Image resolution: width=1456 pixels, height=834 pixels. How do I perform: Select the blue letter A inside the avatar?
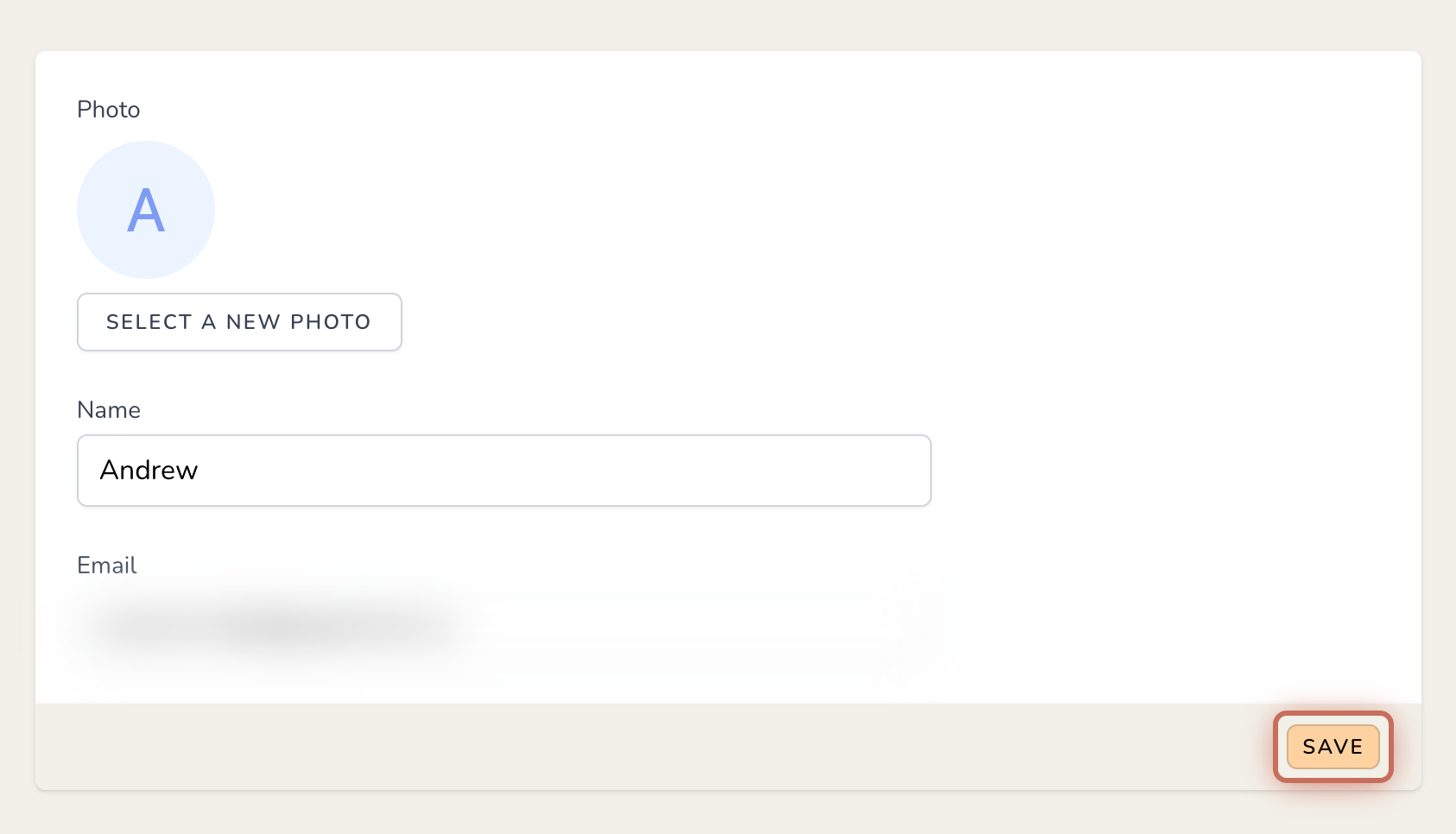(x=146, y=211)
